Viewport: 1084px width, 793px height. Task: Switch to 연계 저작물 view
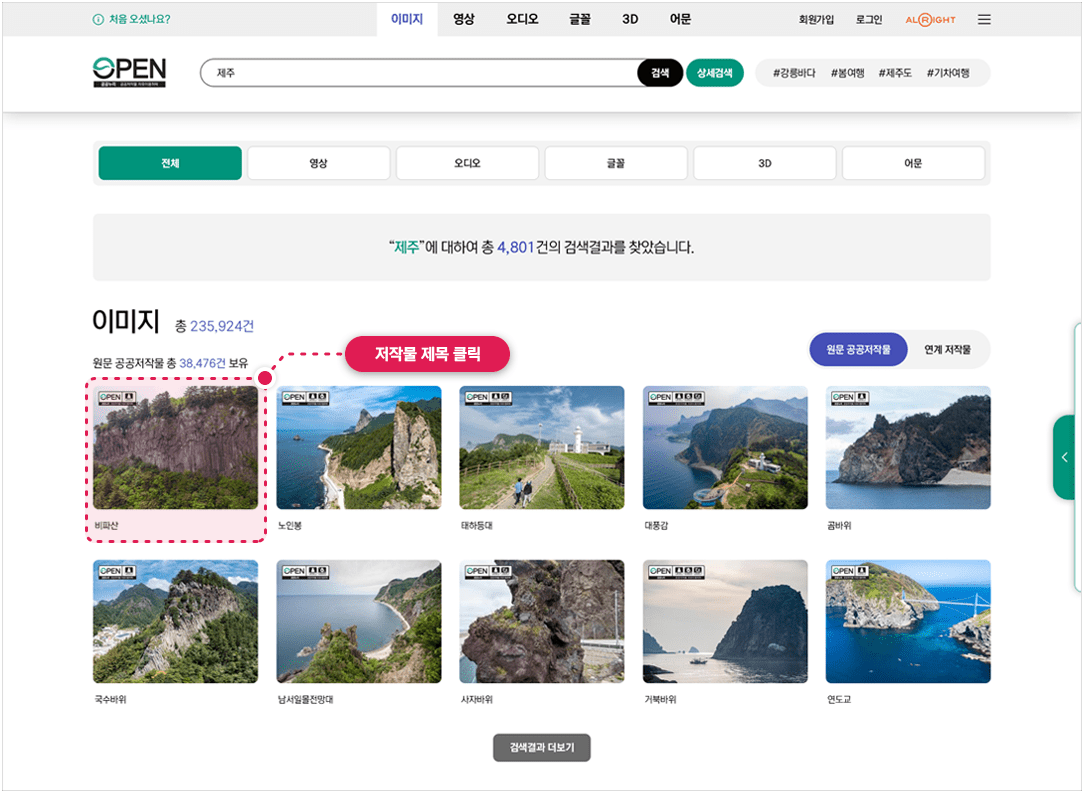pyautogui.click(x=949, y=349)
